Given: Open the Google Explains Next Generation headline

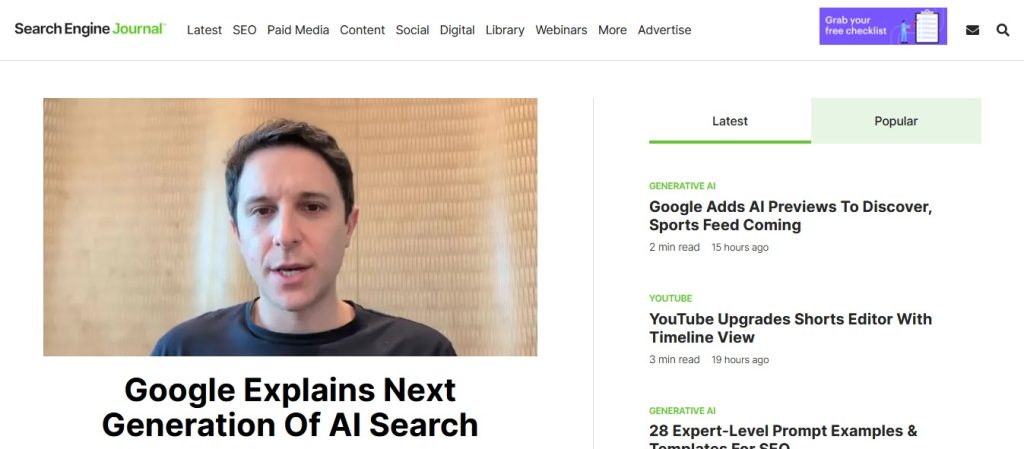Looking at the screenshot, I should [x=290, y=407].
